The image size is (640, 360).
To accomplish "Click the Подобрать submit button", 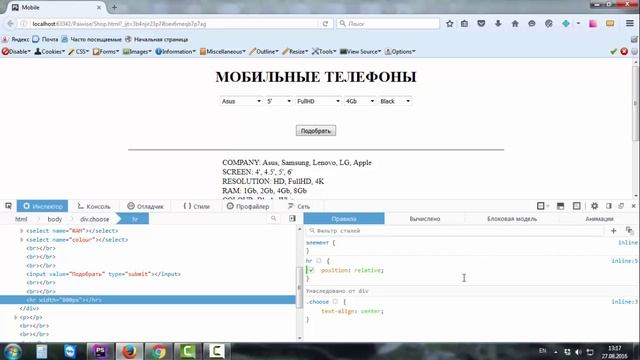I will 316,131.
